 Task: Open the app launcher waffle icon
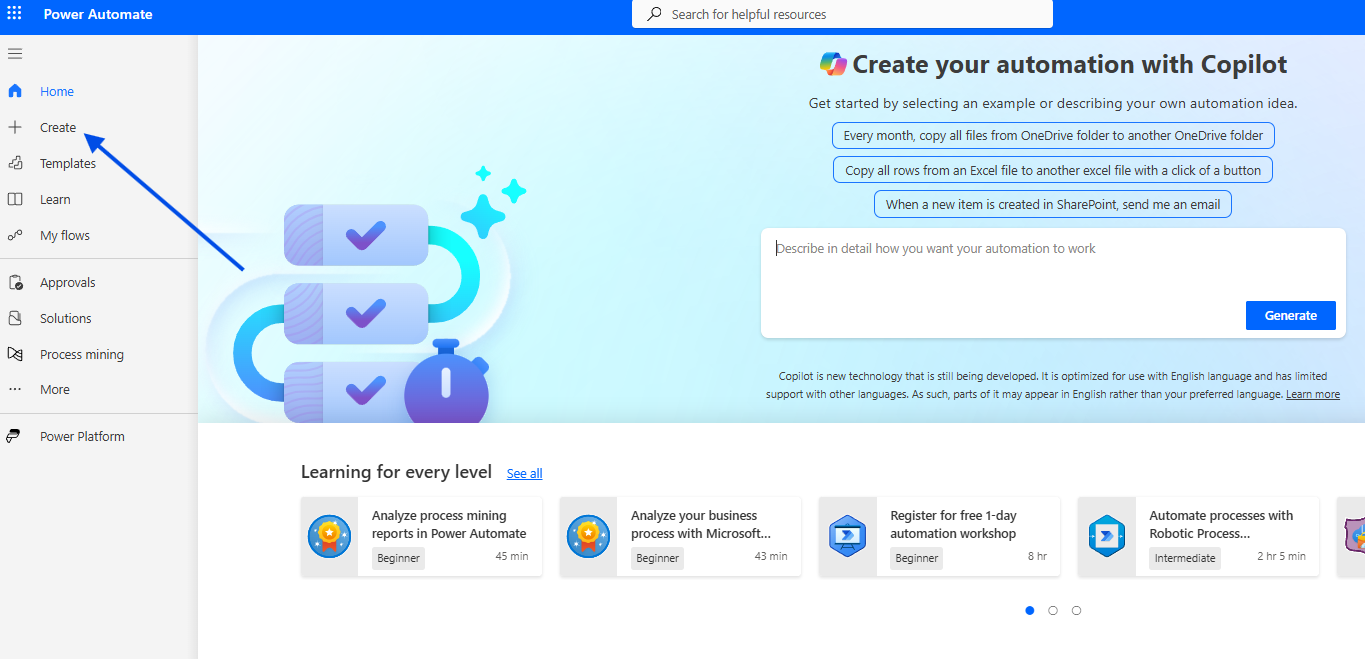click(14, 14)
